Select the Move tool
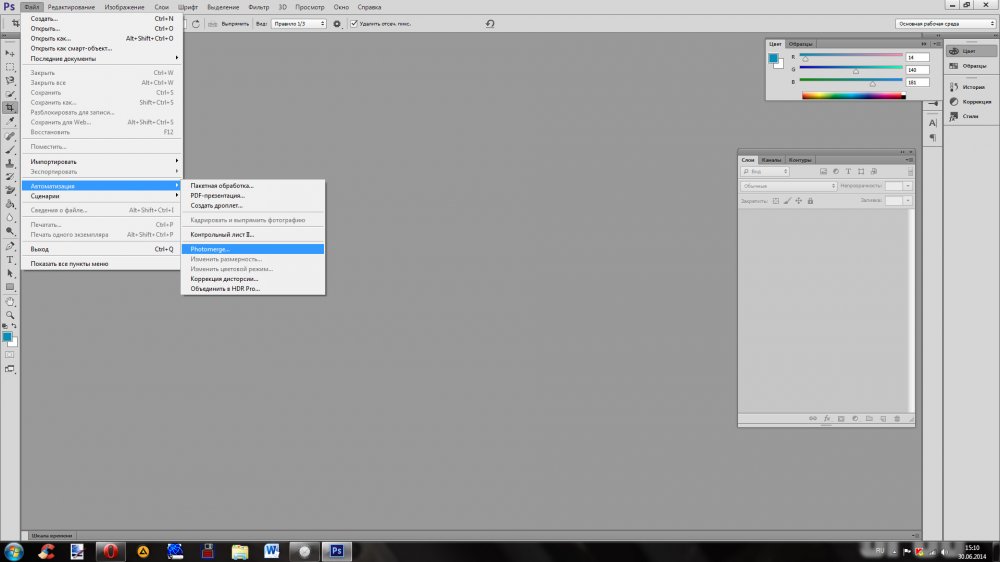This screenshot has width=1000, height=562. pos(10,52)
